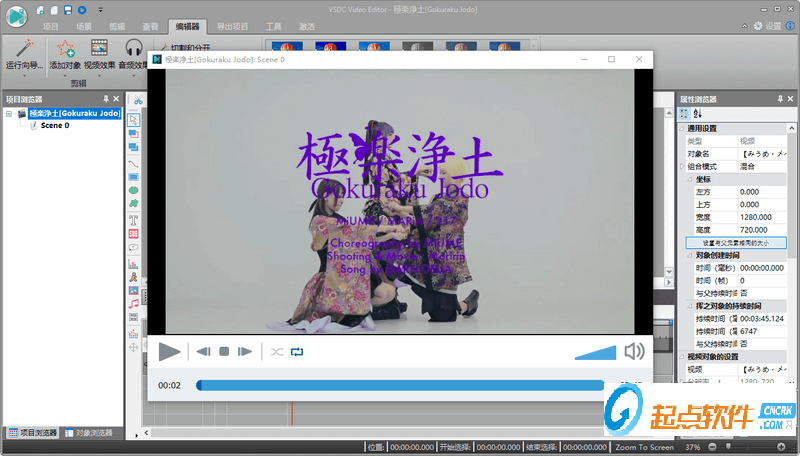The image size is (800, 456).
Task: Click the 高度 value 720.000 field
Action: (762, 230)
